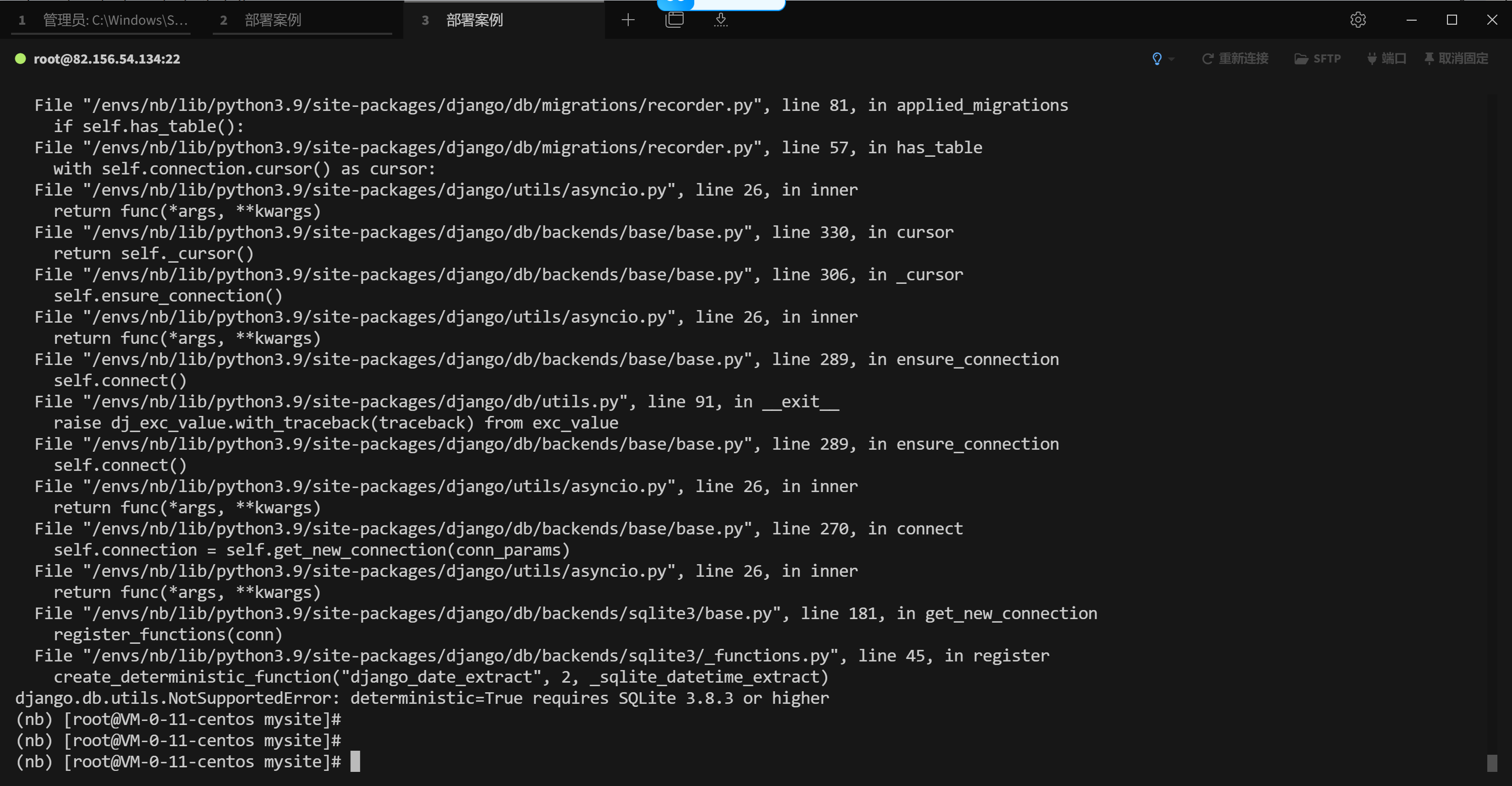Click the floating blue widget at top center
1512x786 pixels.
click(x=721, y=5)
